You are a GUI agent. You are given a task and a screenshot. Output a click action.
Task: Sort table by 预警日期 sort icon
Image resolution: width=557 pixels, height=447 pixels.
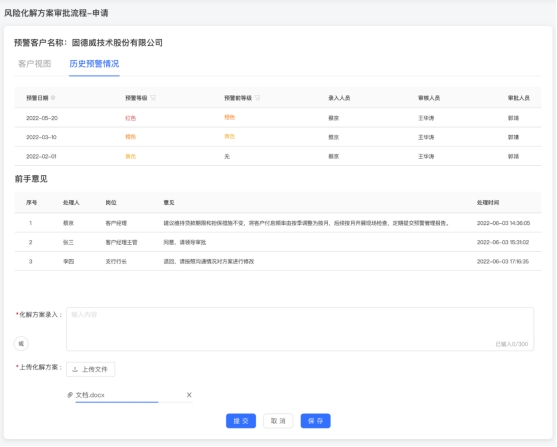click(53, 98)
